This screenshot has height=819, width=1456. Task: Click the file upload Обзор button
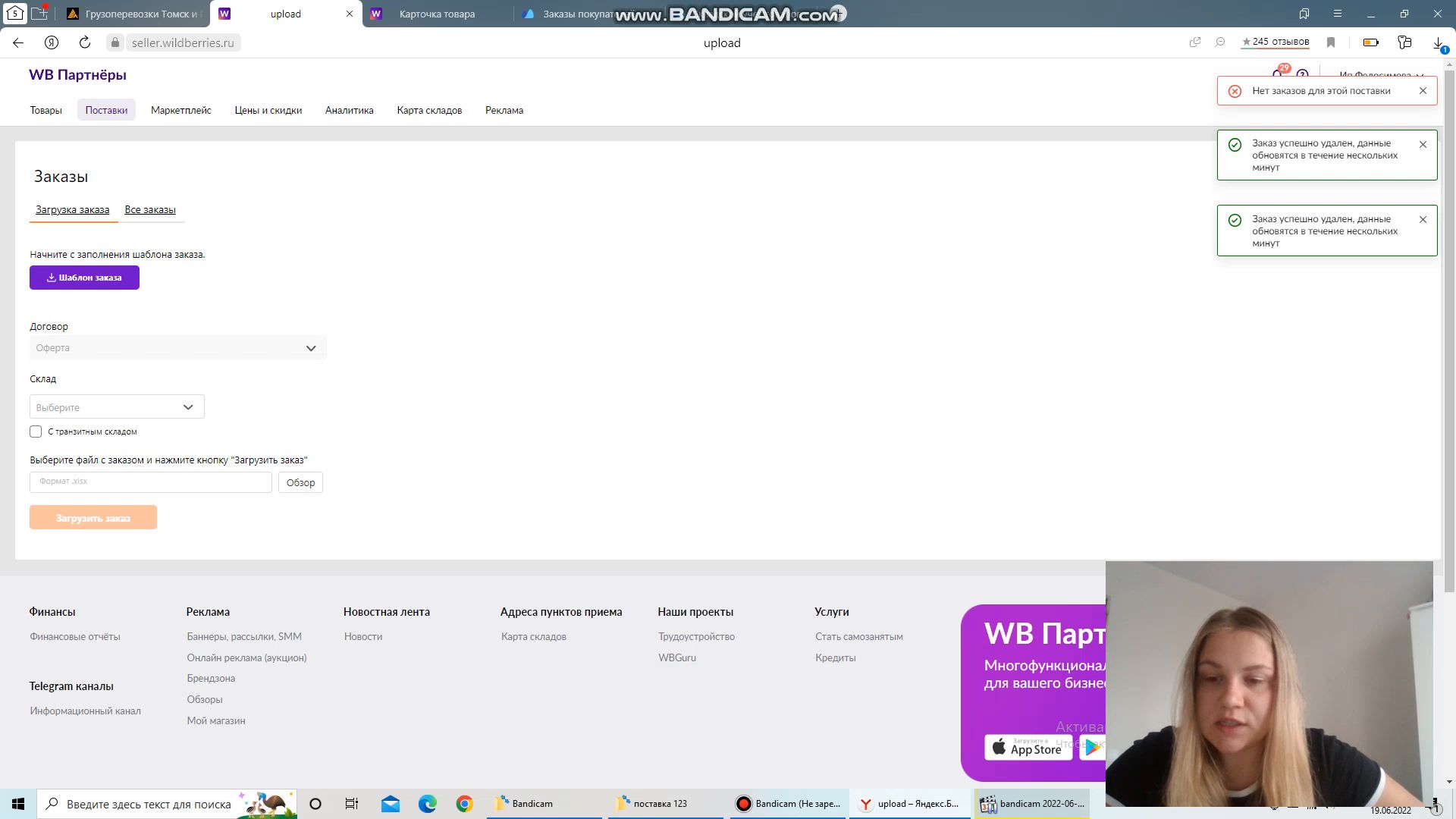click(300, 483)
